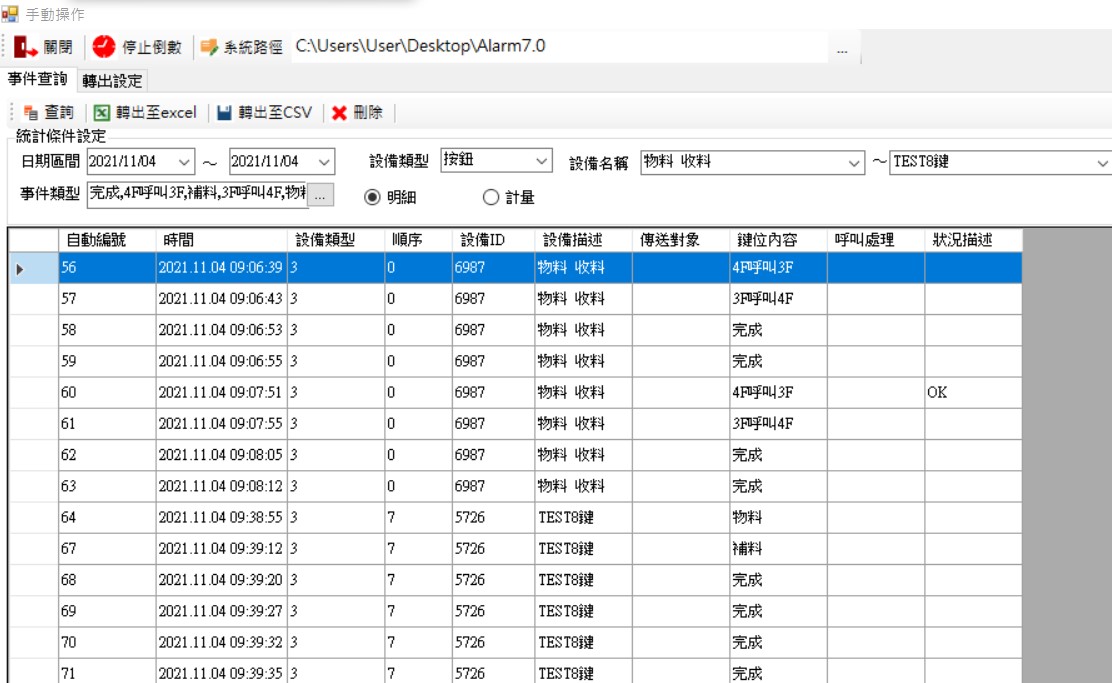The width and height of the screenshot is (1112, 683).
Task: Switch to the 事件查詢 tab
Action: click(38, 79)
